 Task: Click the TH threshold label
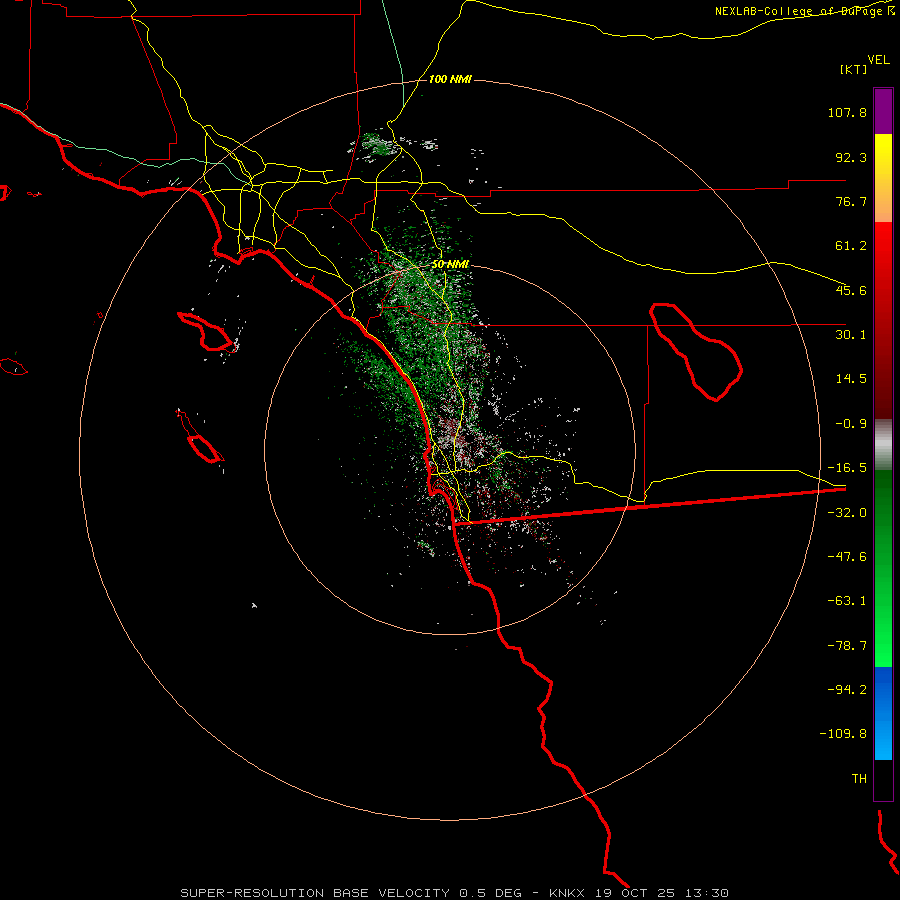point(859,779)
